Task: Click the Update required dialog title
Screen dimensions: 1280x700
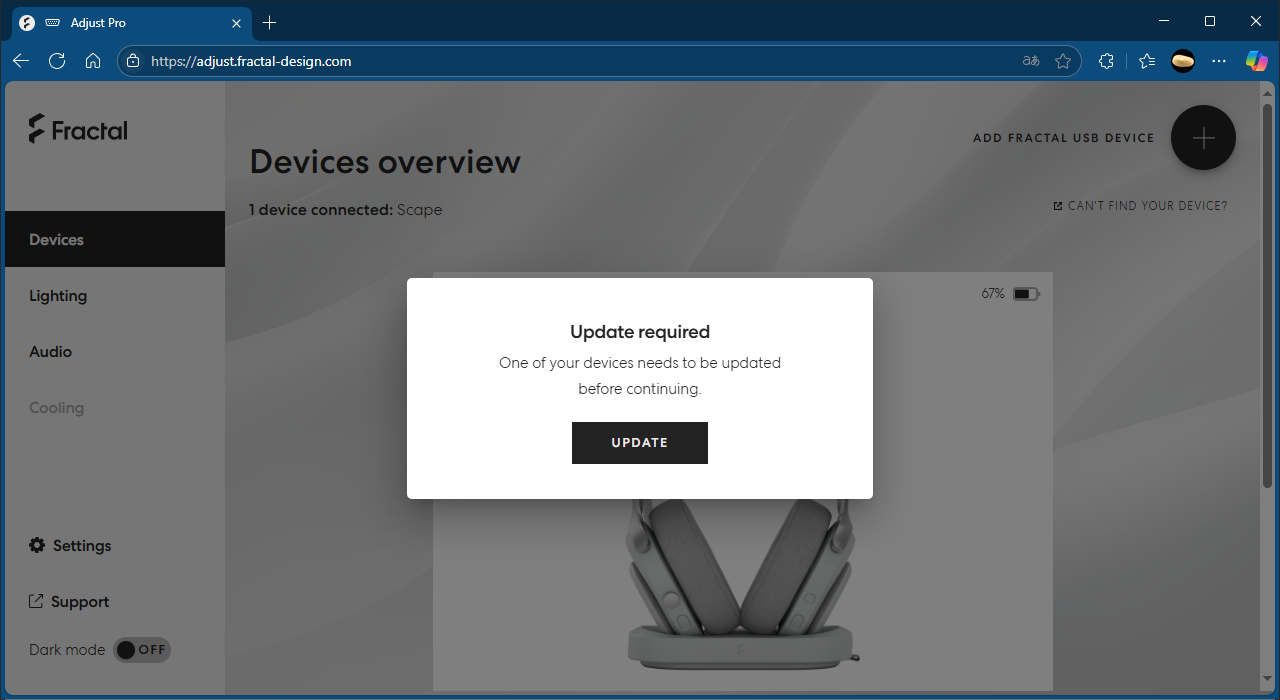Action: [640, 332]
